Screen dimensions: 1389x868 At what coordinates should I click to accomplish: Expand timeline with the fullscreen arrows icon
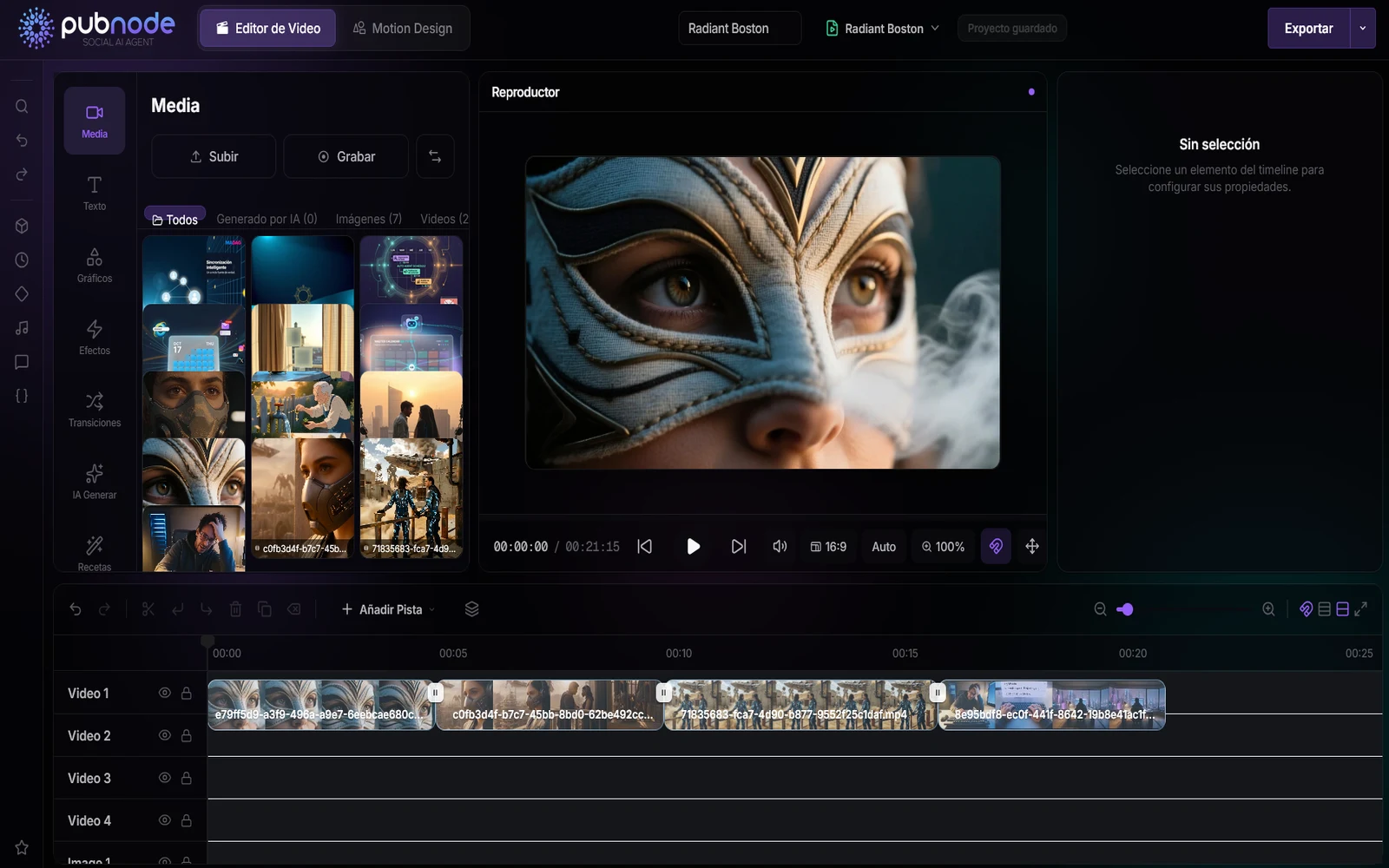[1361, 609]
